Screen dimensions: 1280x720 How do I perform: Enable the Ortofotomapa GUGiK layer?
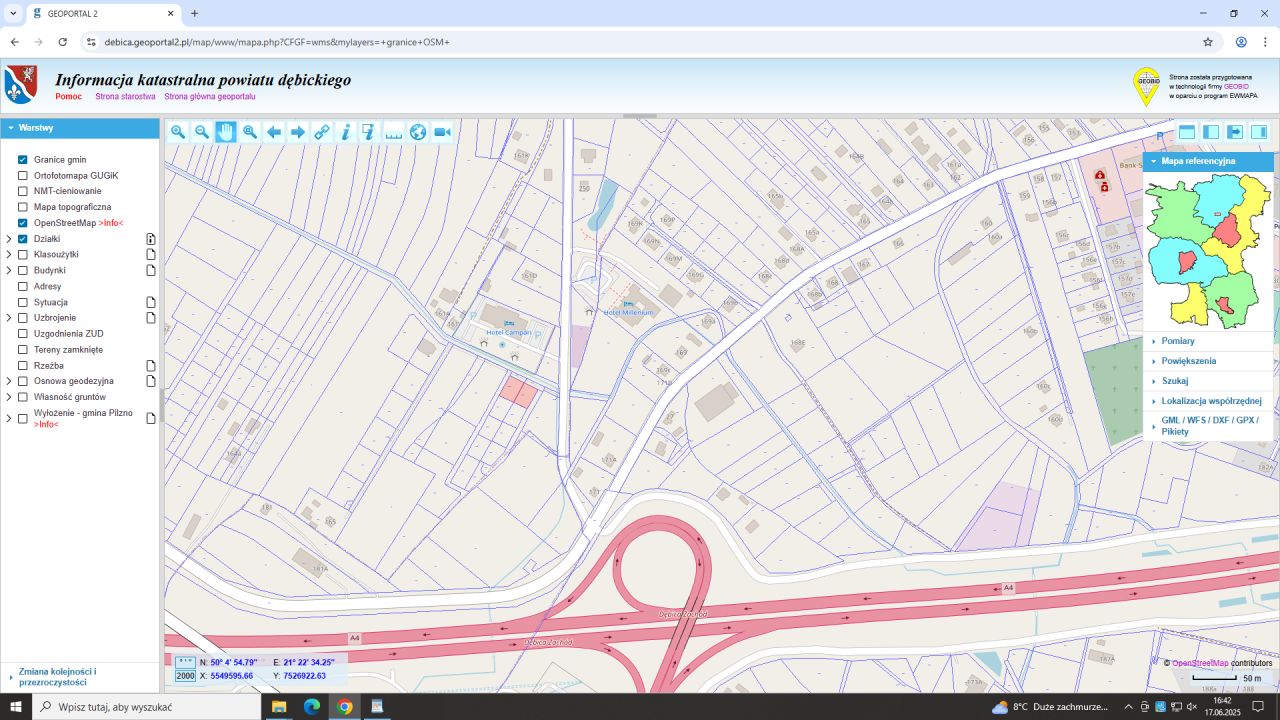(x=23, y=175)
